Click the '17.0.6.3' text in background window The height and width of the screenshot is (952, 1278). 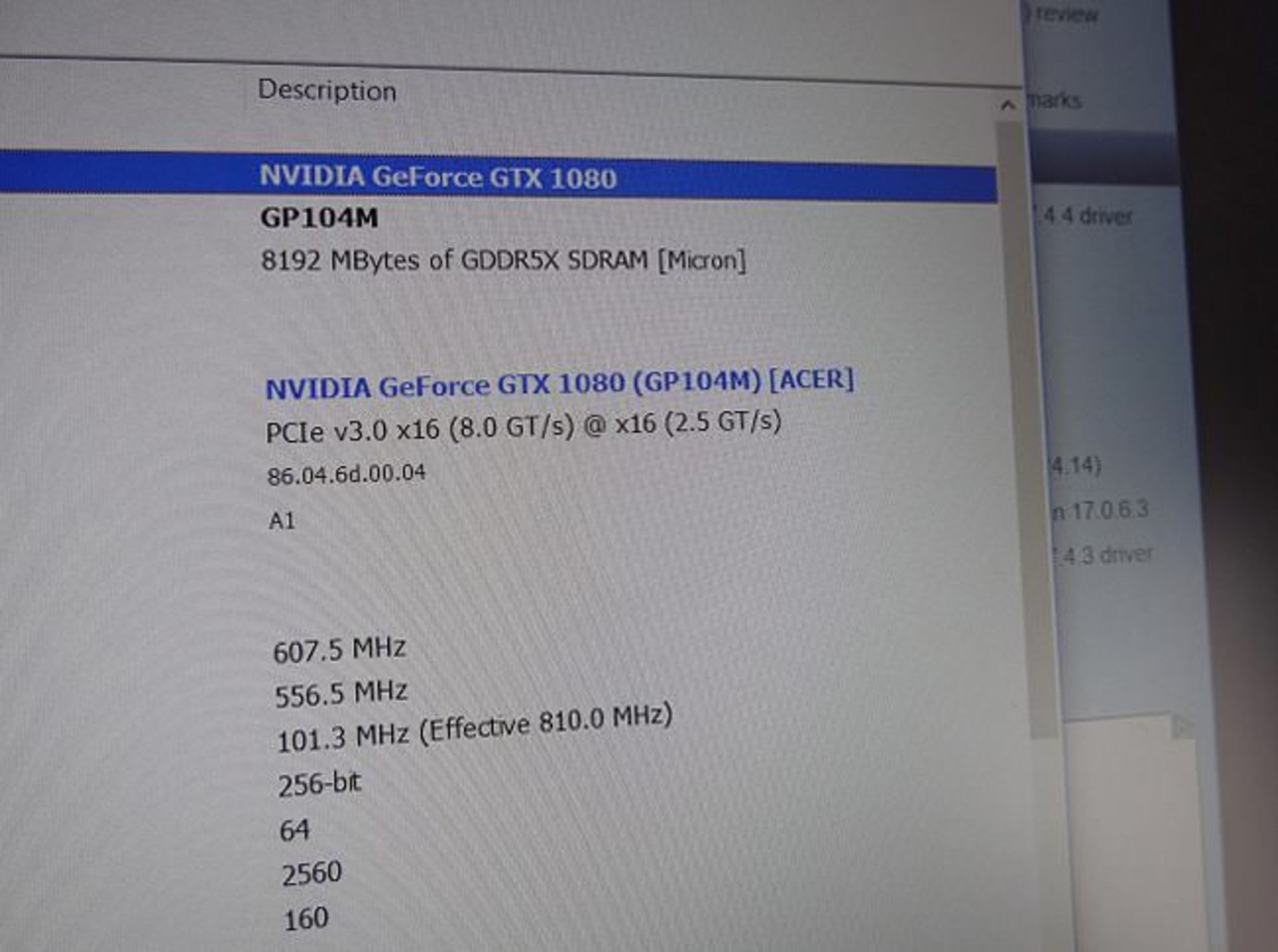pyautogui.click(x=1110, y=510)
